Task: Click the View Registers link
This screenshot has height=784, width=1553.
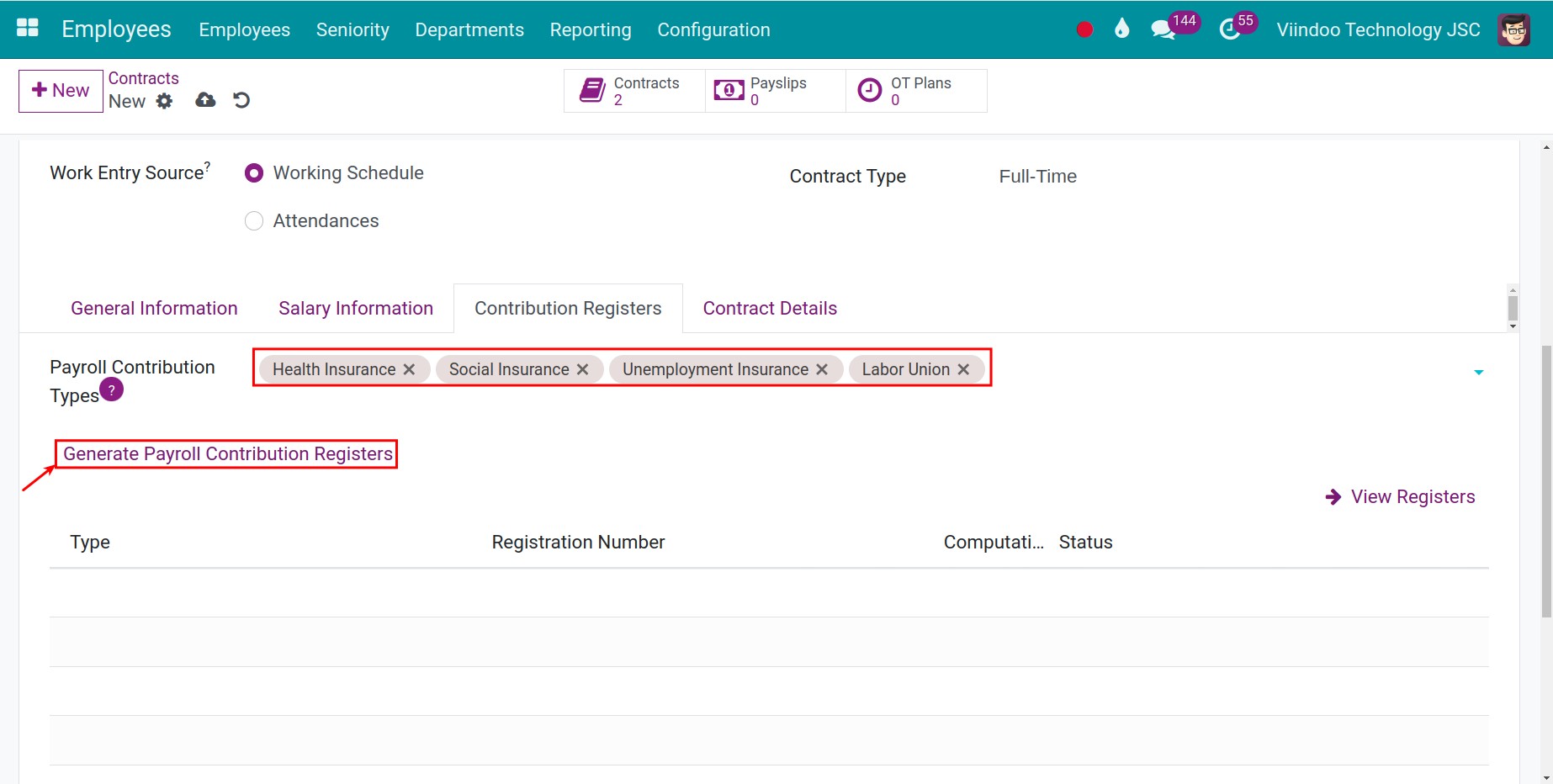Action: tap(1413, 497)
